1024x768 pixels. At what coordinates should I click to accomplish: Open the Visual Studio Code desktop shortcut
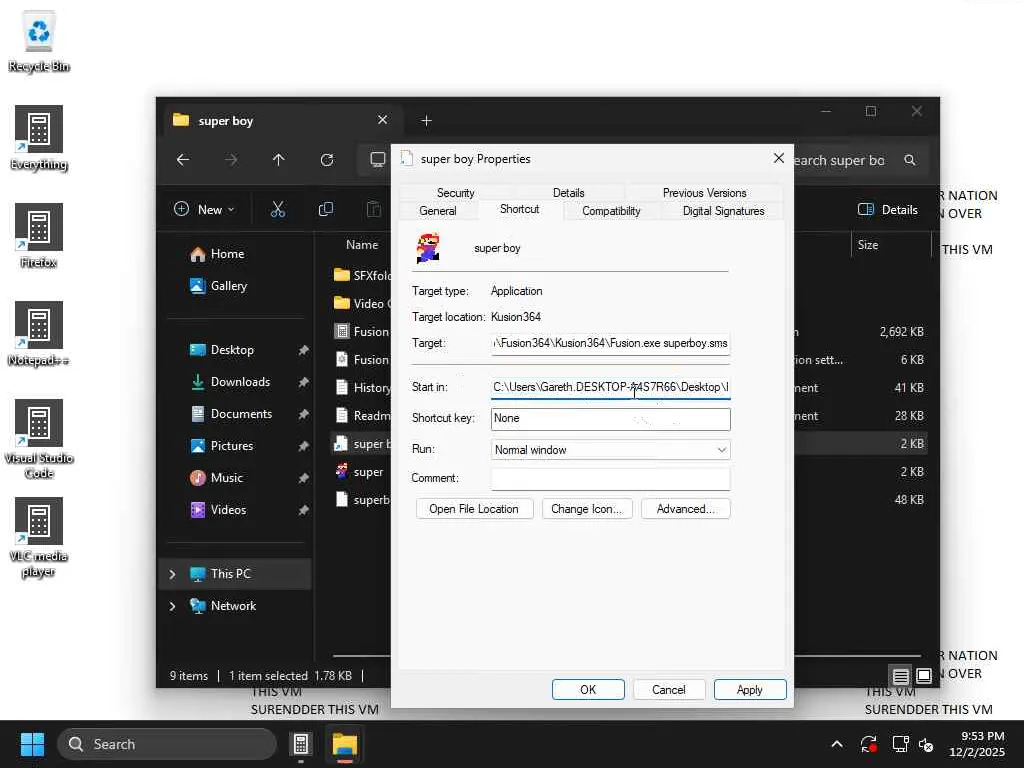pyautogui.click(x=39, y=440)
